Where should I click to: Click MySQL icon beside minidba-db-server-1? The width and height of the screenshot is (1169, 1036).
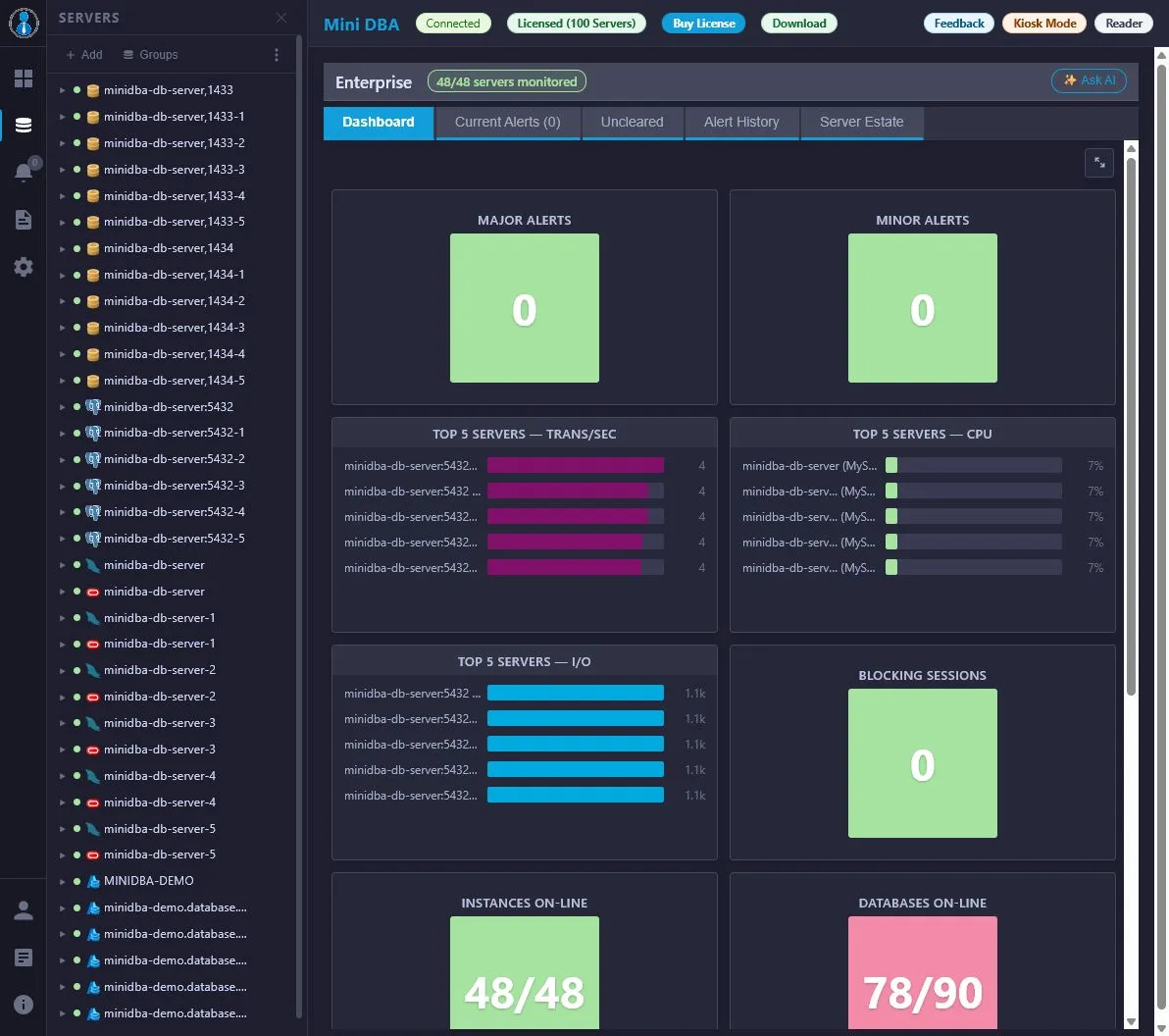point(93,617)
